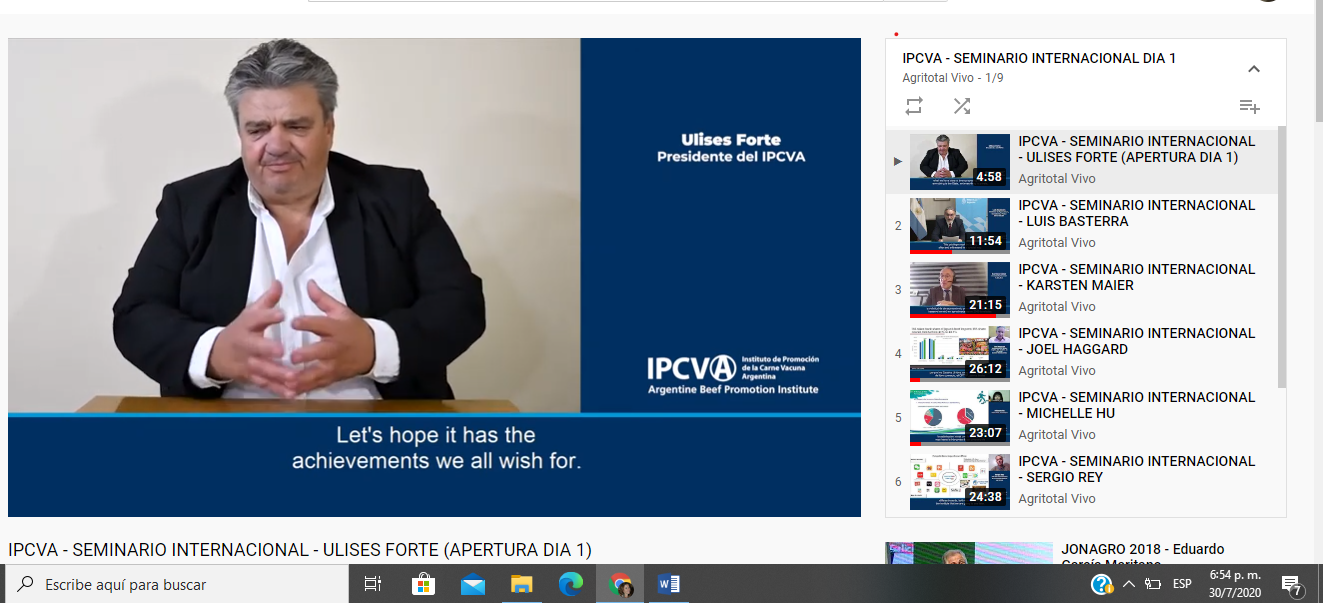Open Microsoft Word from the taskbar
This screenshot has width=1323, height=603.
pyautogui.click(x=669, y=584)
